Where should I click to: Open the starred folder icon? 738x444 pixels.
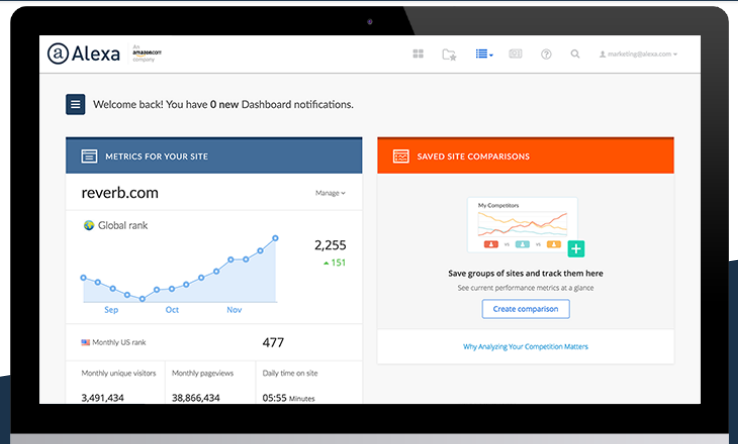click(x=449, y=55)
